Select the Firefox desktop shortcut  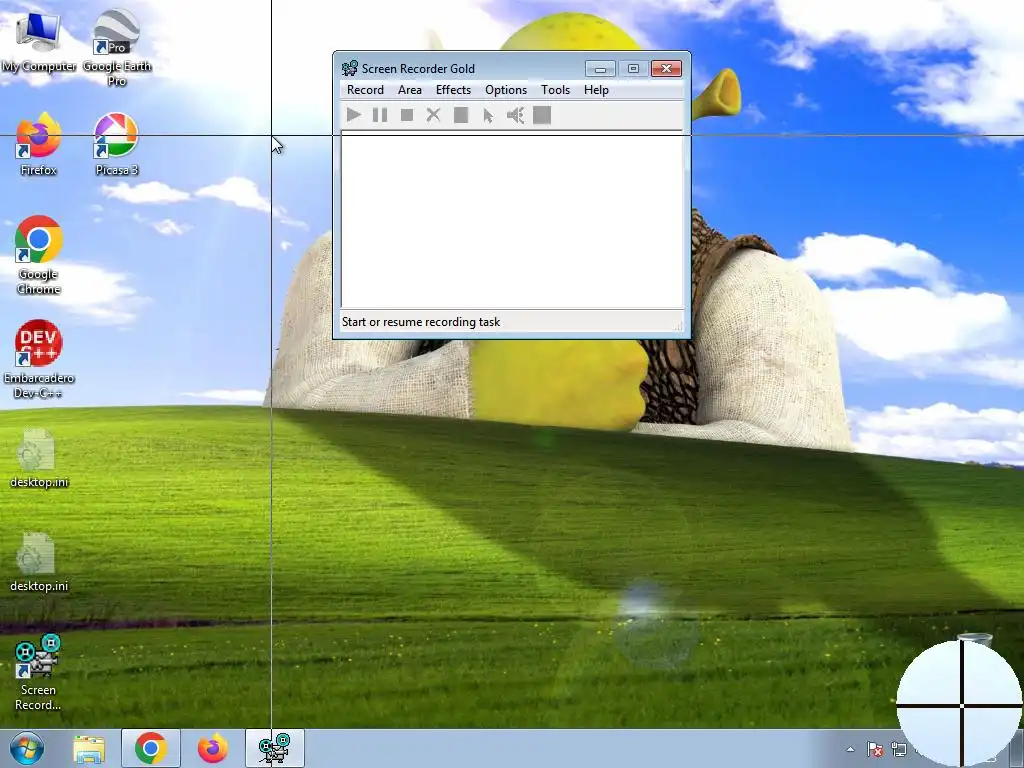pyautogui.click(x=39, y=144)
